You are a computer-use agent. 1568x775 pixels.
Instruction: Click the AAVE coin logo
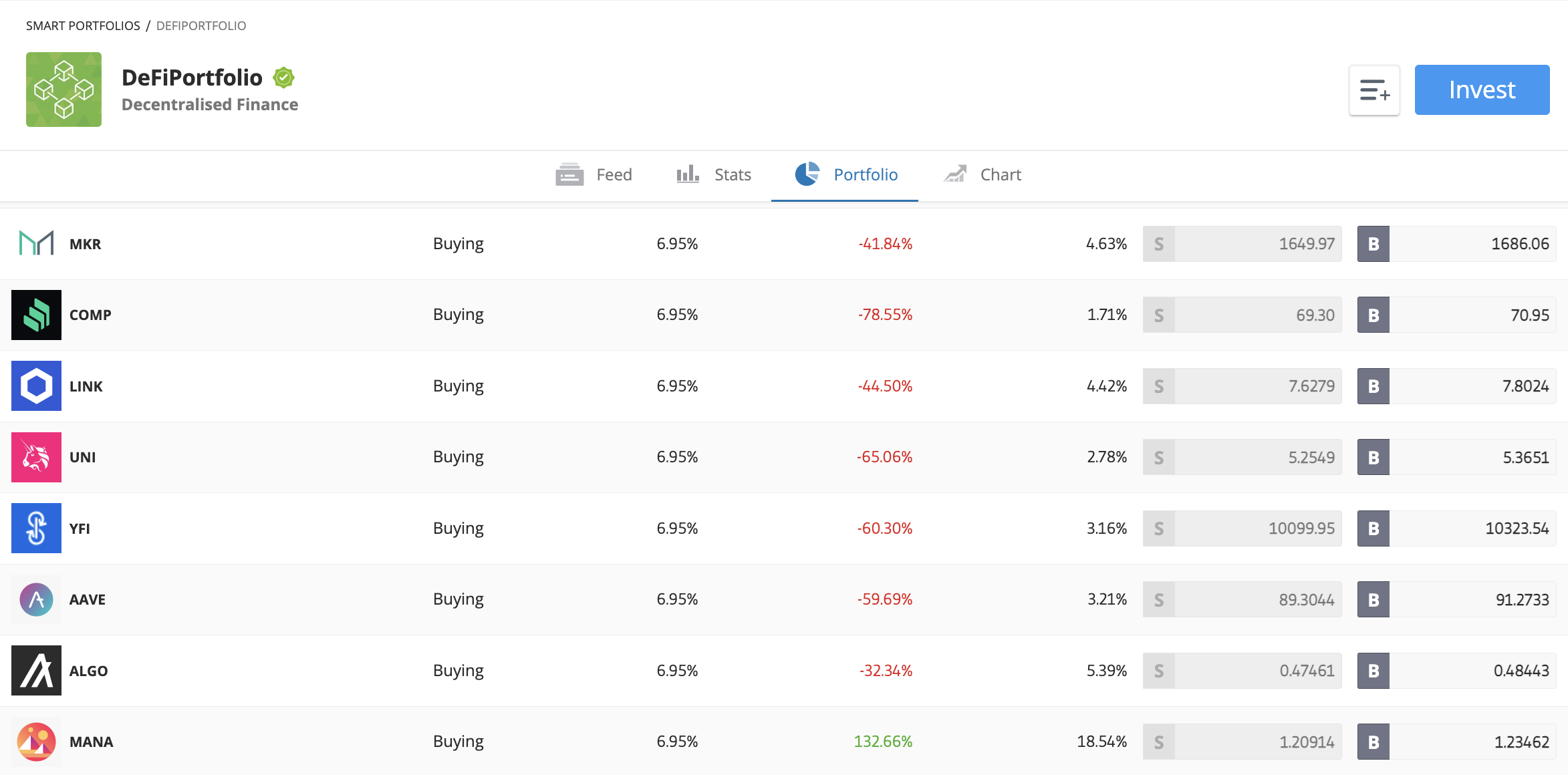(36, 599)
